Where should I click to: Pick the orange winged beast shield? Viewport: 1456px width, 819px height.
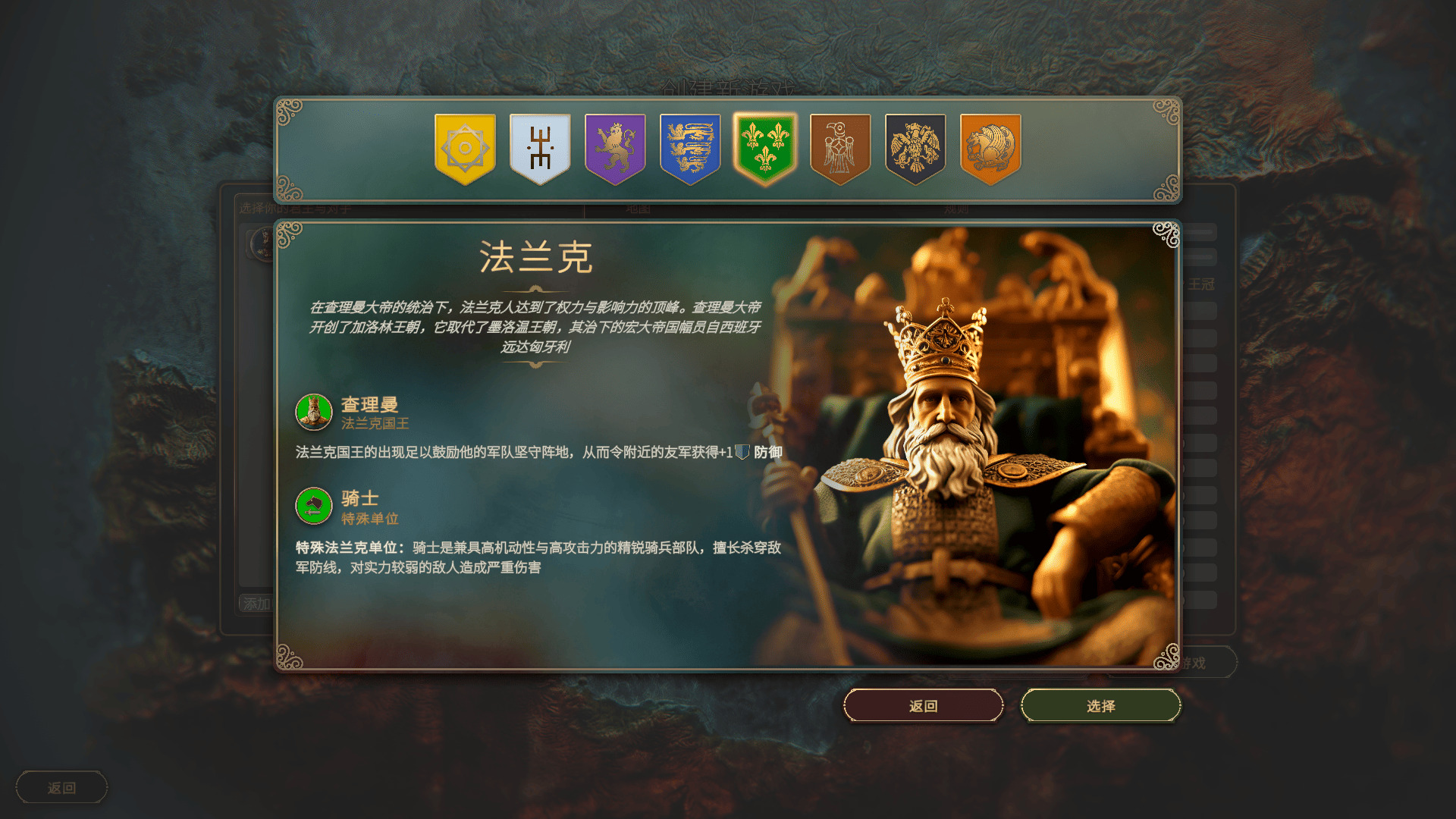(x=990, y=149)
